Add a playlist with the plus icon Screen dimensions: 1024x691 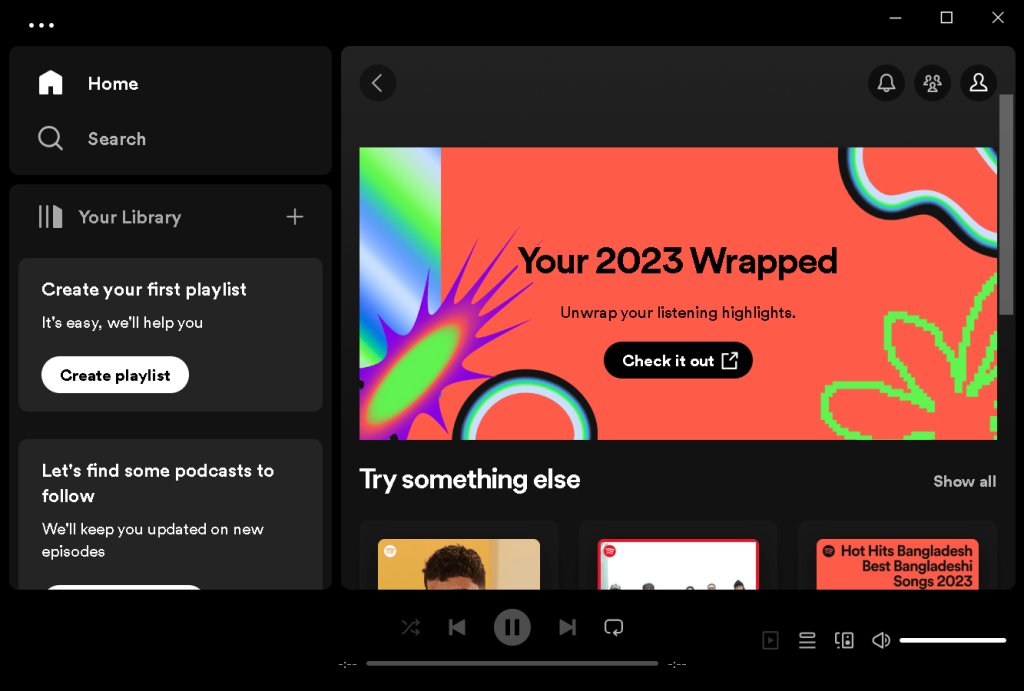[x=295, y=216]
